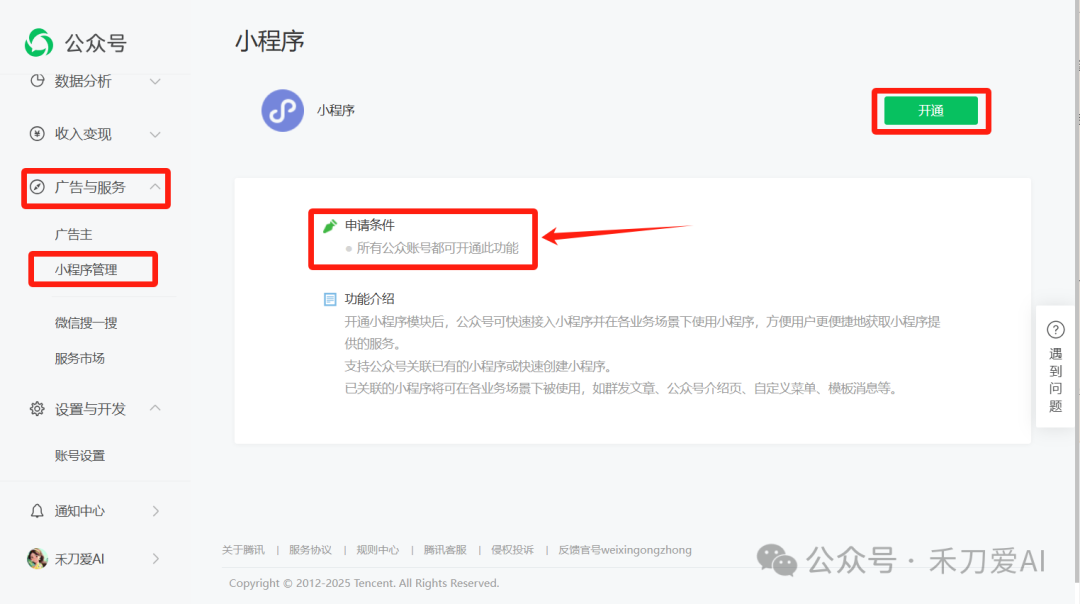
Task: Select 广告主 in the sidebar
Action: (x=74, y=235)
